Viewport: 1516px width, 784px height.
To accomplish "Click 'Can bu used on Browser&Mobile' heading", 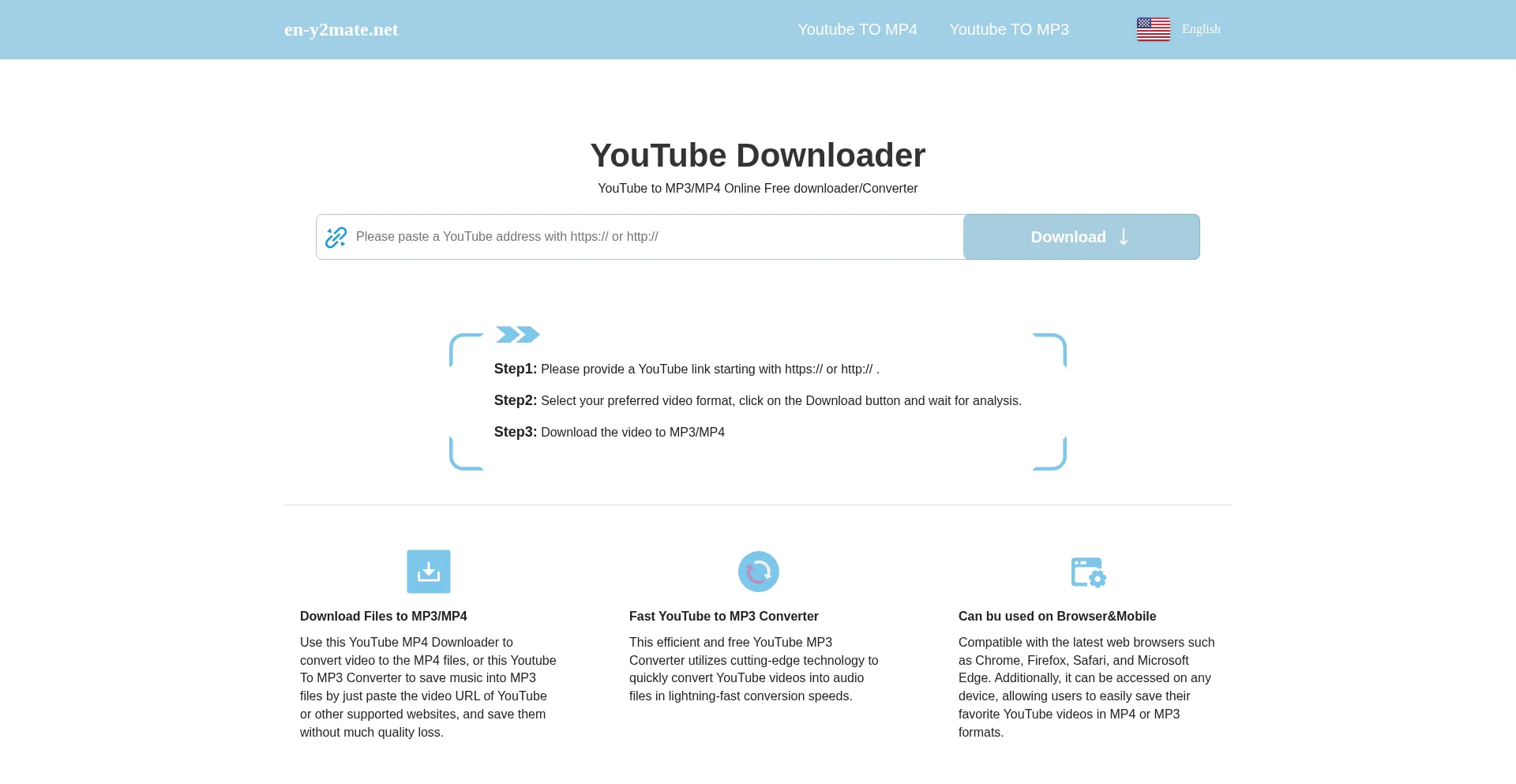I will tap(1057, 617).
